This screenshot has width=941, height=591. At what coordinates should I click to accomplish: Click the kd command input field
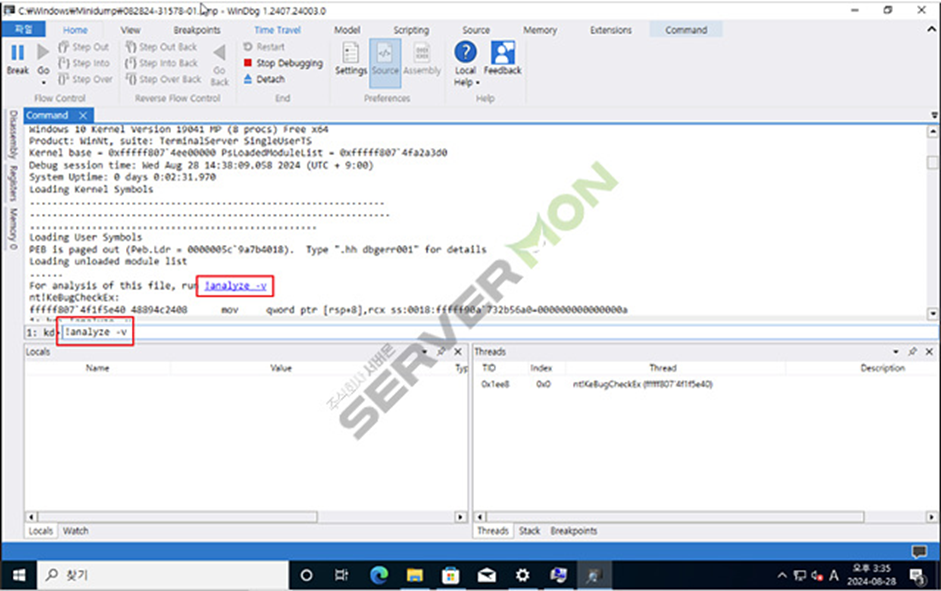pyautogui.click(x=498, y=332)
